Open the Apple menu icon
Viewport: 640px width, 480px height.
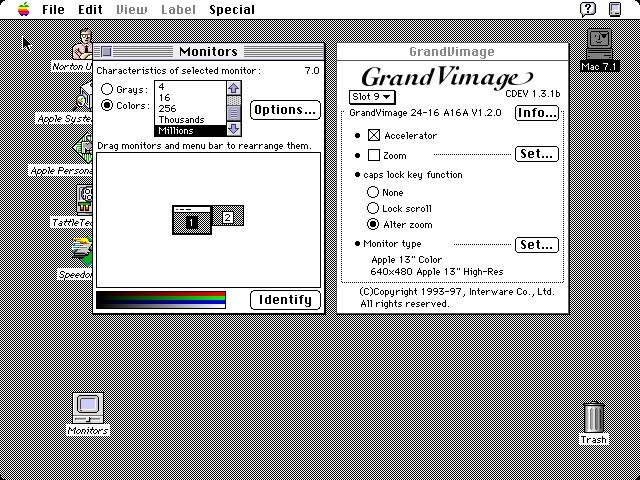24,9
